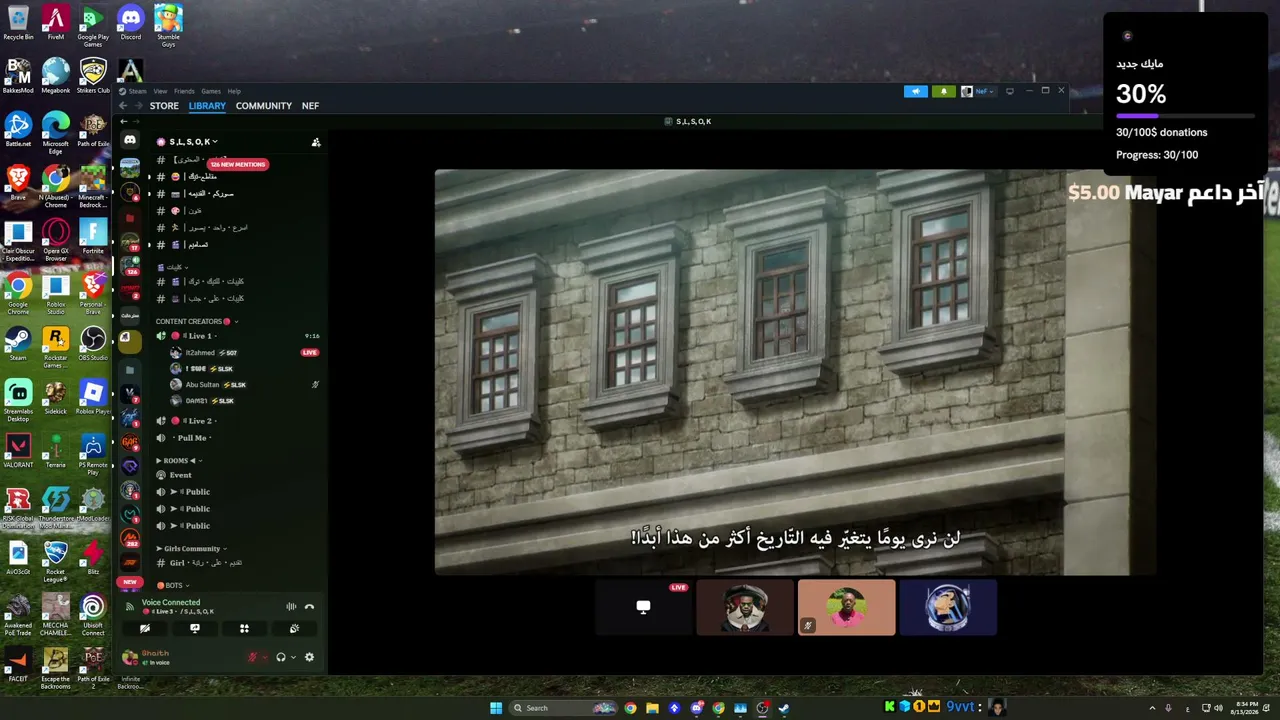Share your screen from the voice panel
Screen dimensions: 1280x720
click(195, 629)
